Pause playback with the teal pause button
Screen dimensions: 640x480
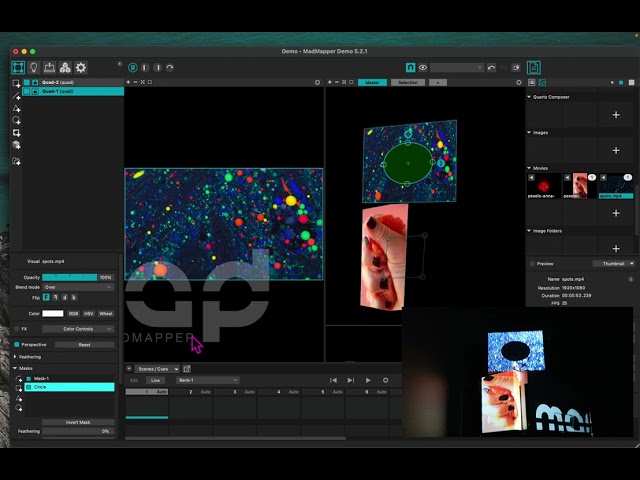133,67
